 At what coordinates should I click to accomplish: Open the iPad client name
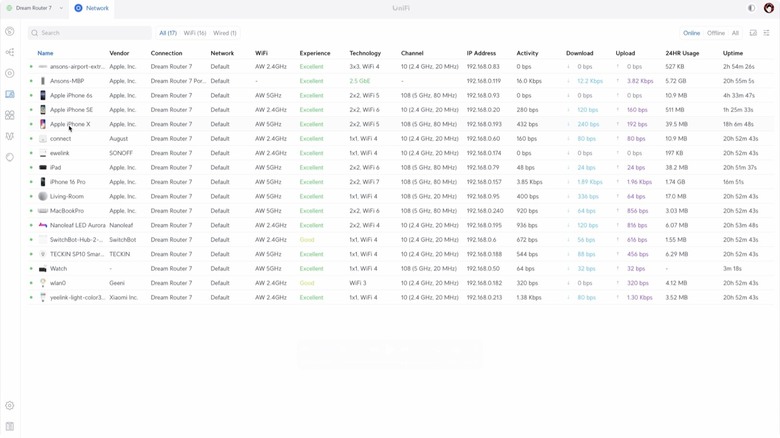[55, 167]
